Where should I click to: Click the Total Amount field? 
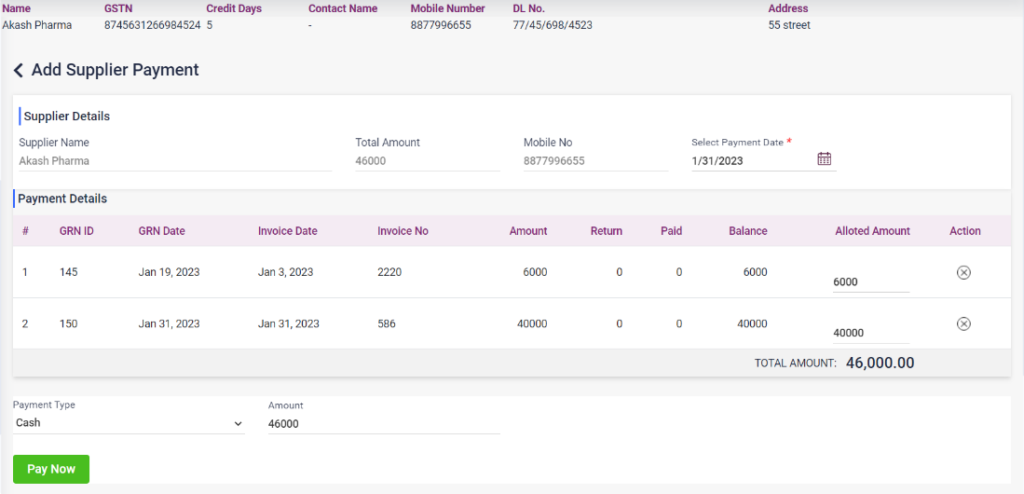427,160
